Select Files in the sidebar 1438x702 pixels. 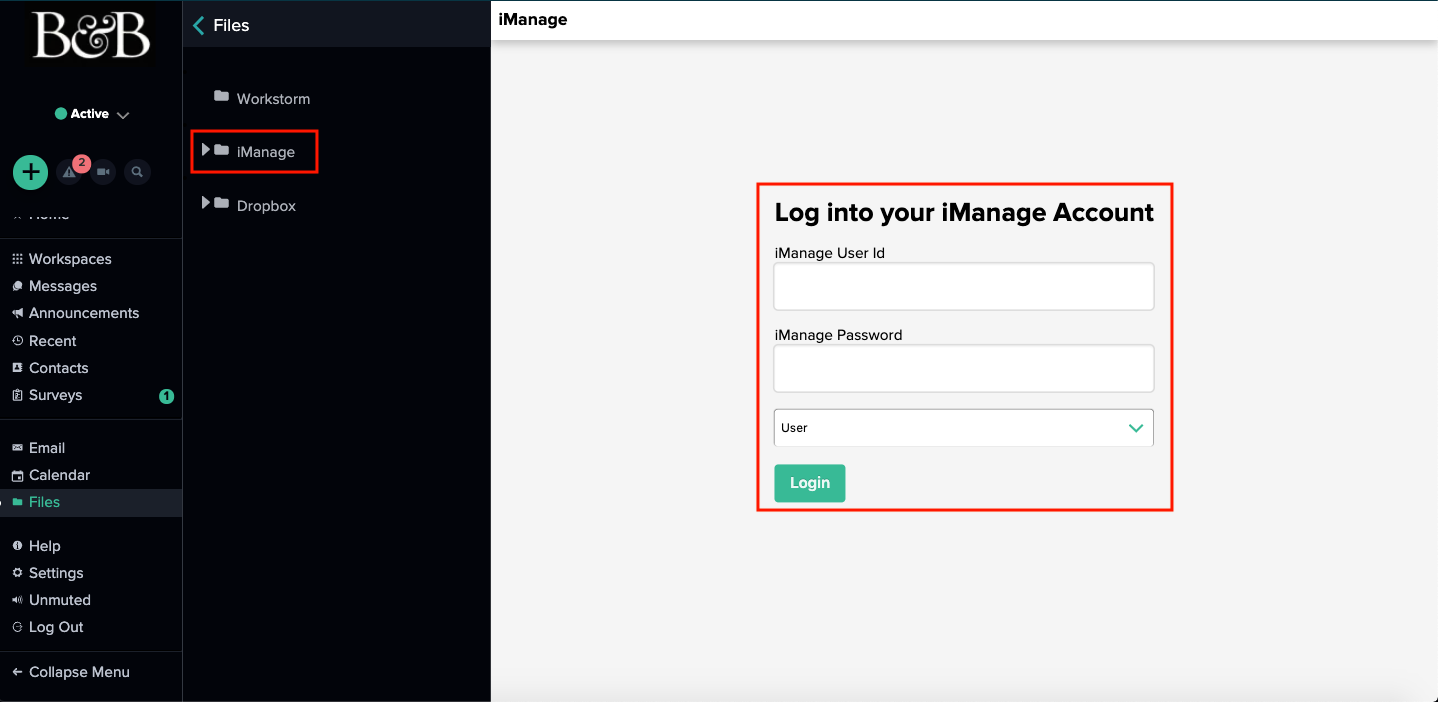[91, 502]
